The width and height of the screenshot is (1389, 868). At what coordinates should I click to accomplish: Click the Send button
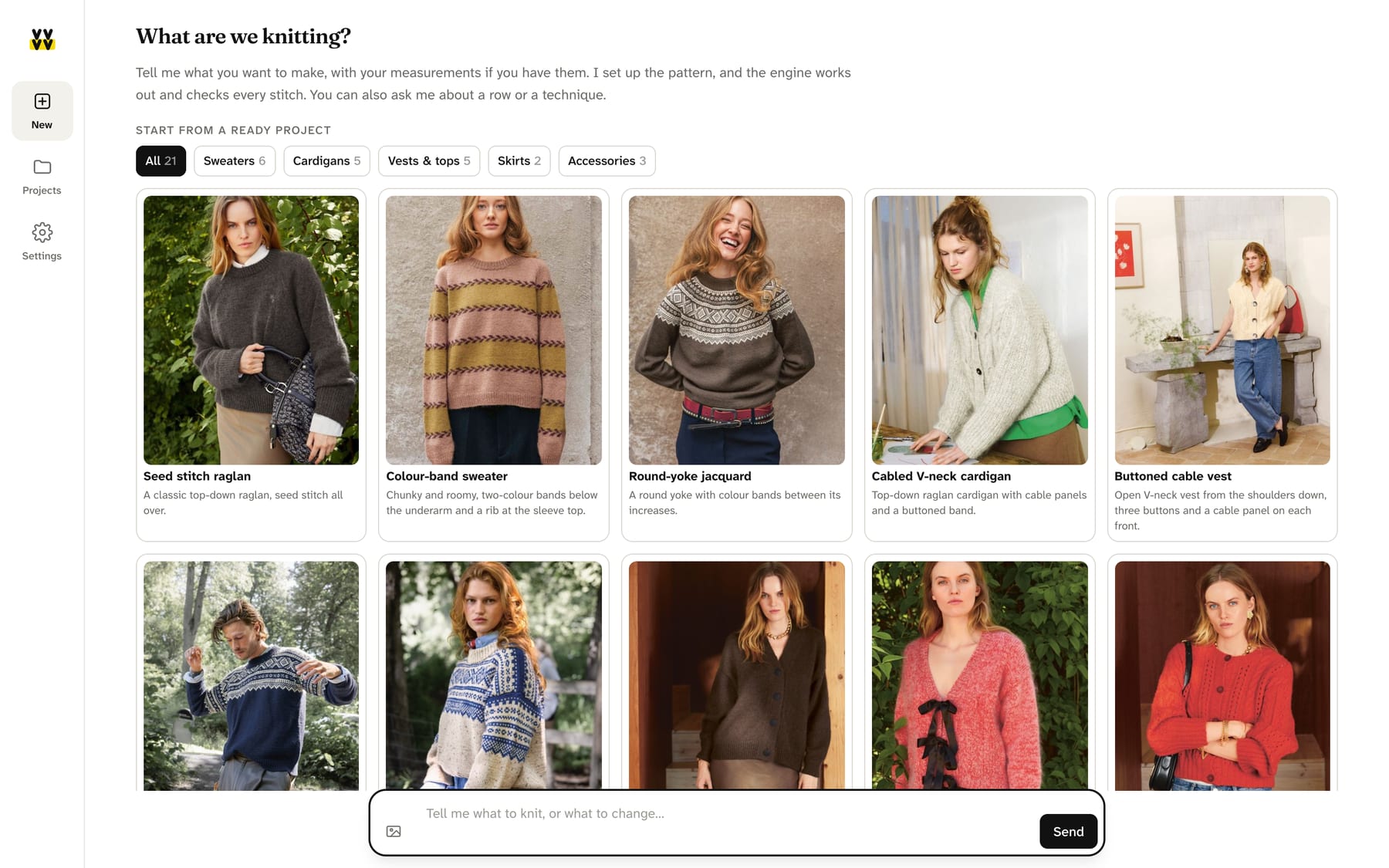click(1068, 831)
